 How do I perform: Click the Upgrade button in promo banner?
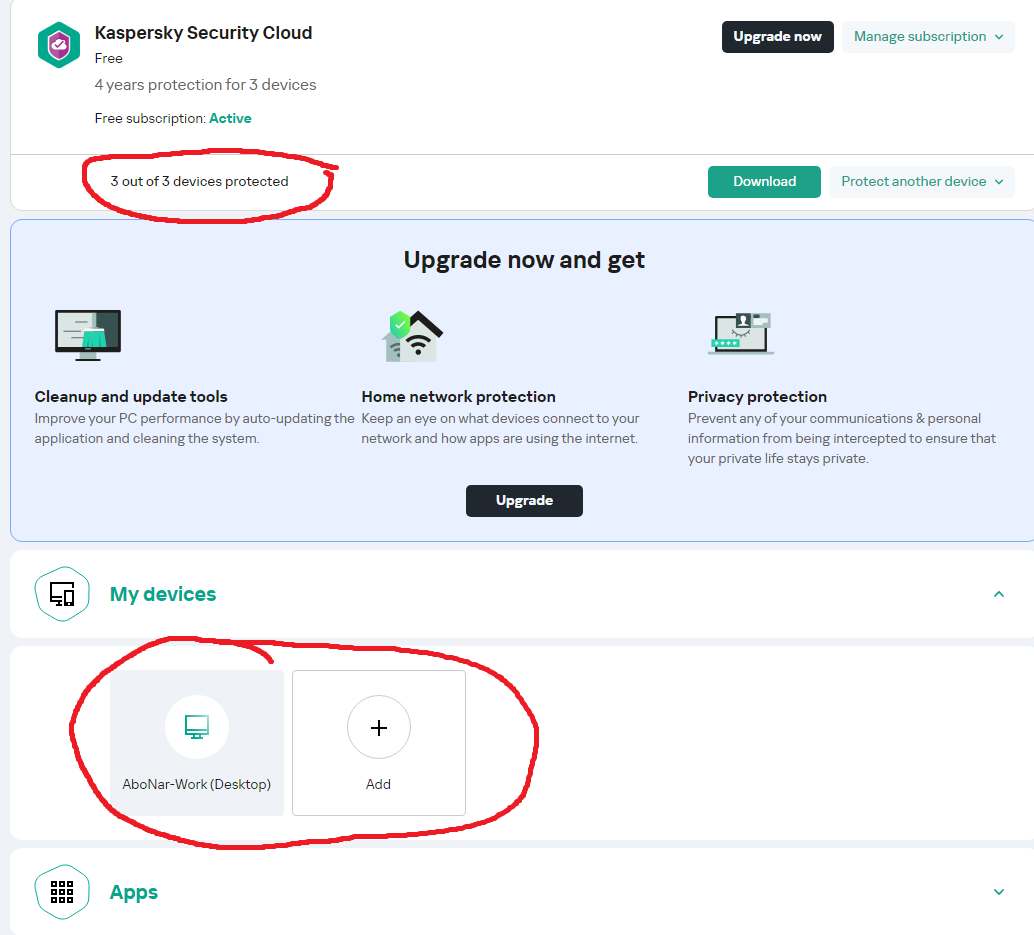(x=524, y=501)
